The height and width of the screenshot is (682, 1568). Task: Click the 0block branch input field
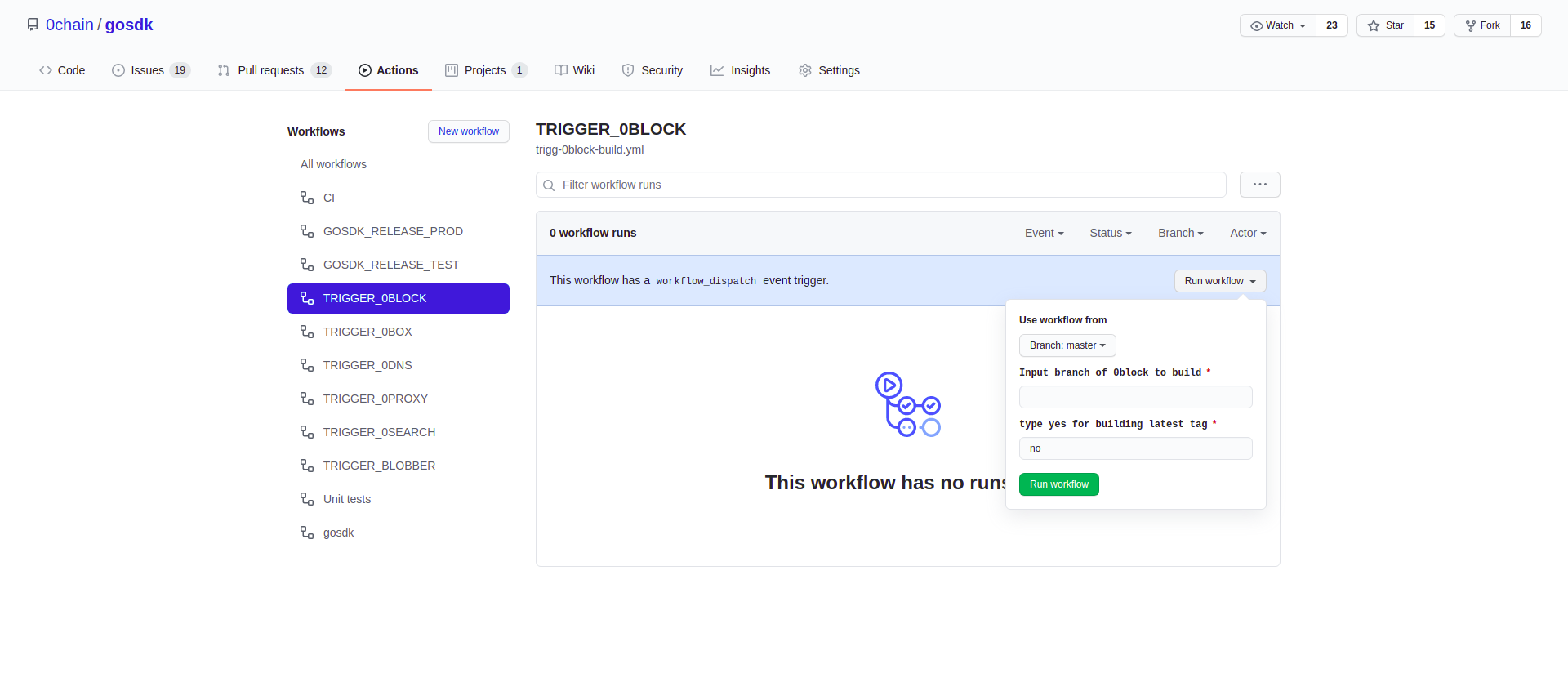(x=1136, y=397)
